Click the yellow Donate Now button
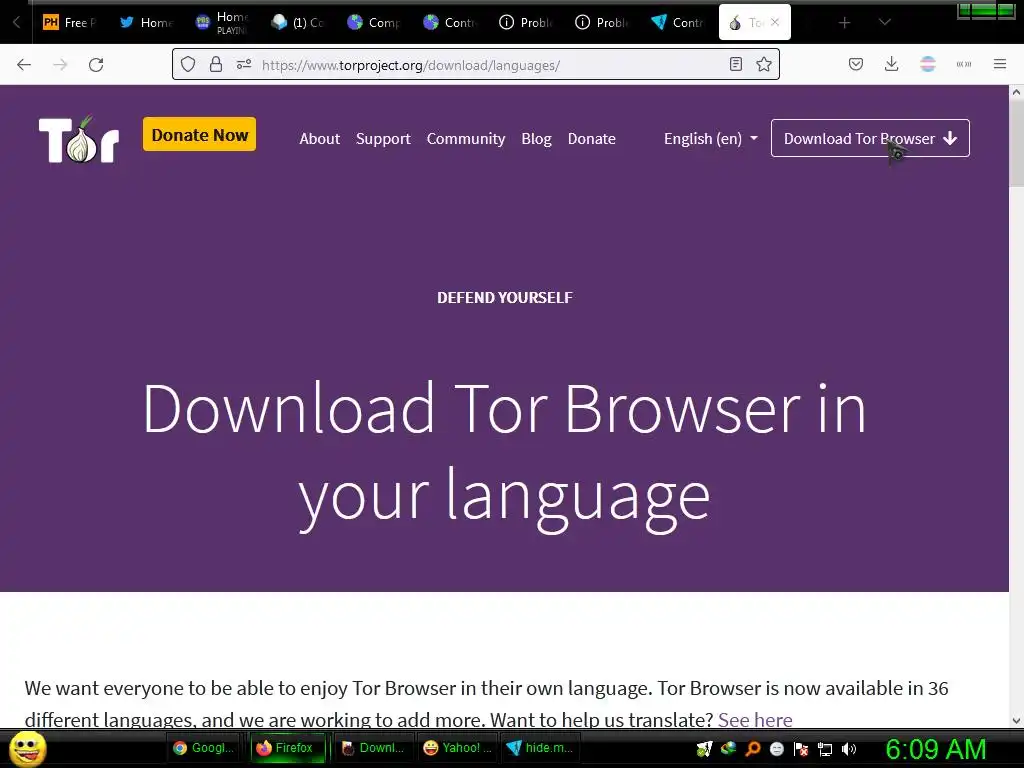 click(199, 135)
